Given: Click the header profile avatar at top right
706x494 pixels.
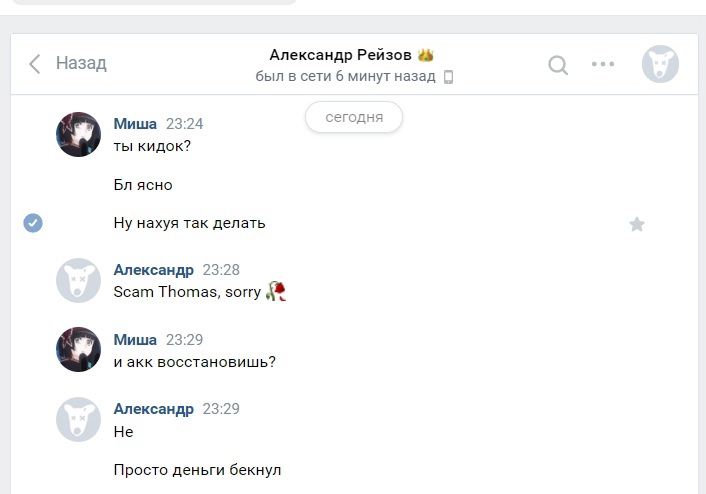Looking at the screenshot, I should [660, 64].
